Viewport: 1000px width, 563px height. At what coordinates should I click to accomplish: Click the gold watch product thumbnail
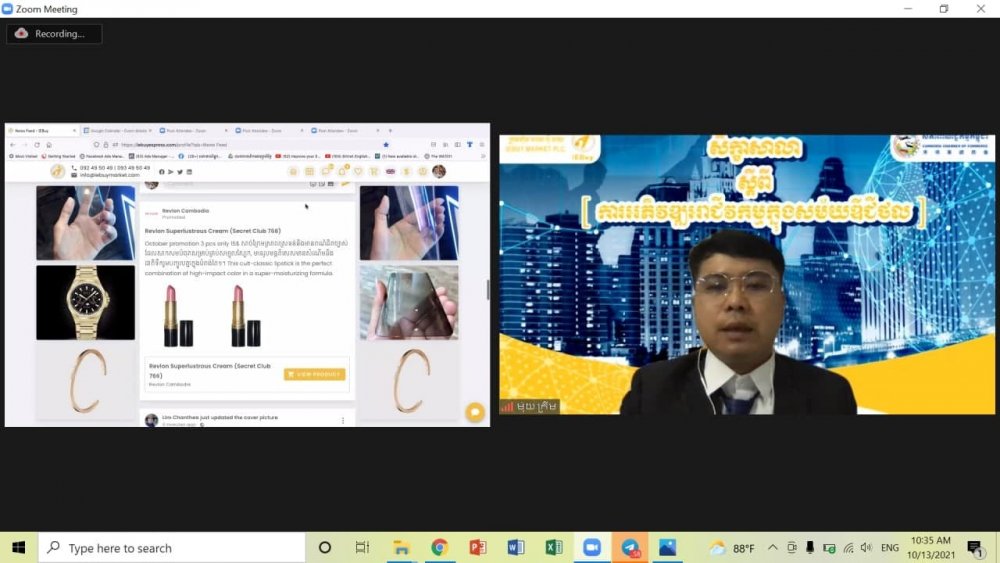pyautogui.click(x=85, y=302)
